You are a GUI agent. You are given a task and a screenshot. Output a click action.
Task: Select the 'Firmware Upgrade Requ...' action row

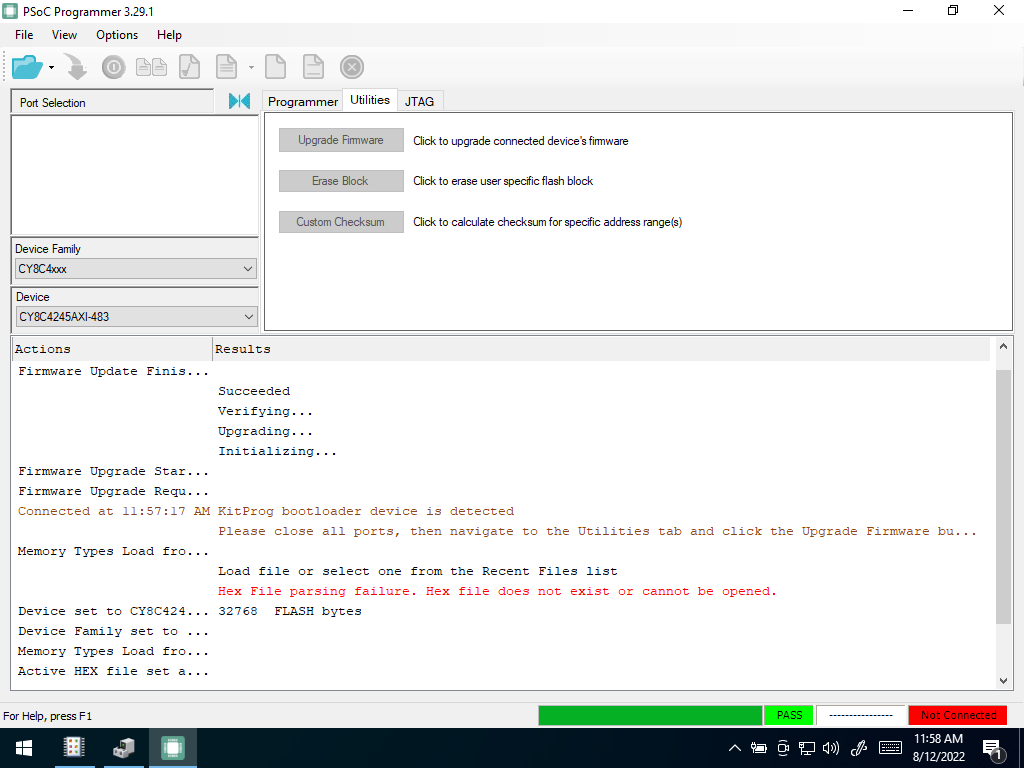point(114,491)
